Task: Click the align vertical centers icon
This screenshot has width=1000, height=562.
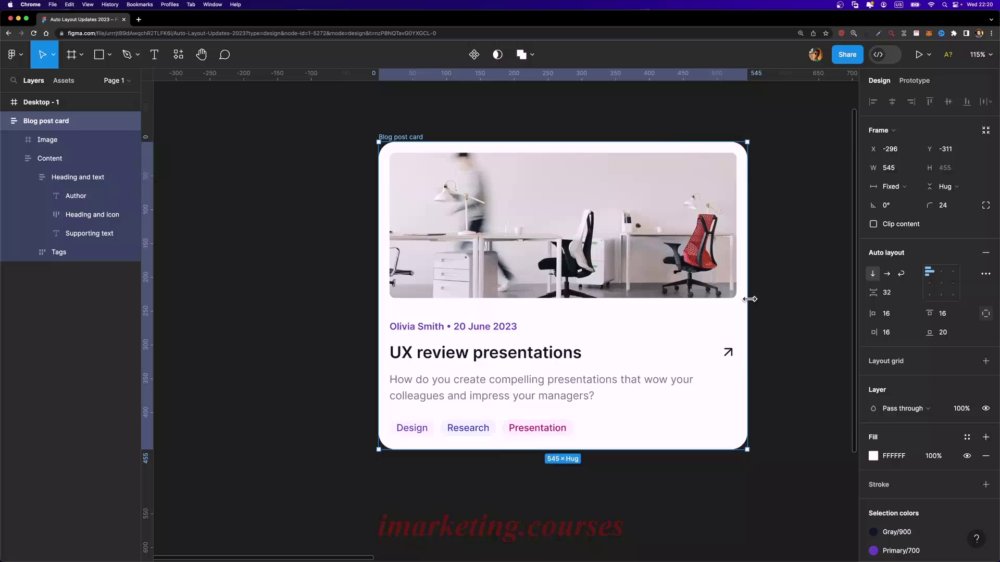Action: click(948, 101)
